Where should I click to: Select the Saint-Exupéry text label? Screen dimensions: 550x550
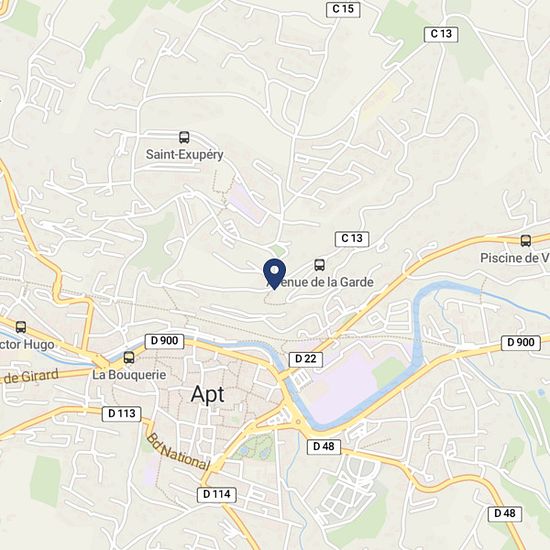185,155
